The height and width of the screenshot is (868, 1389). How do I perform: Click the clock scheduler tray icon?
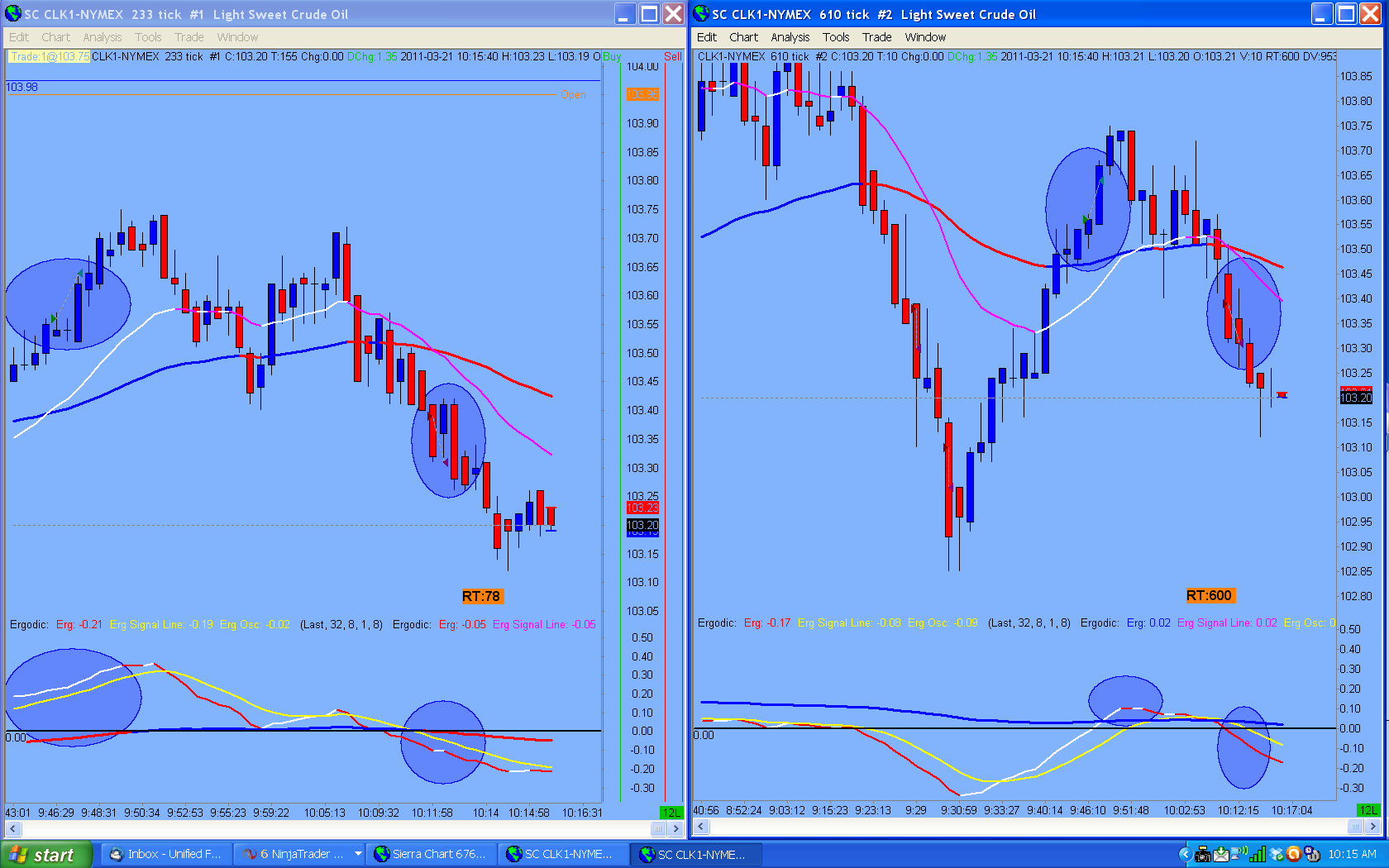click(x=1311, y=854)
